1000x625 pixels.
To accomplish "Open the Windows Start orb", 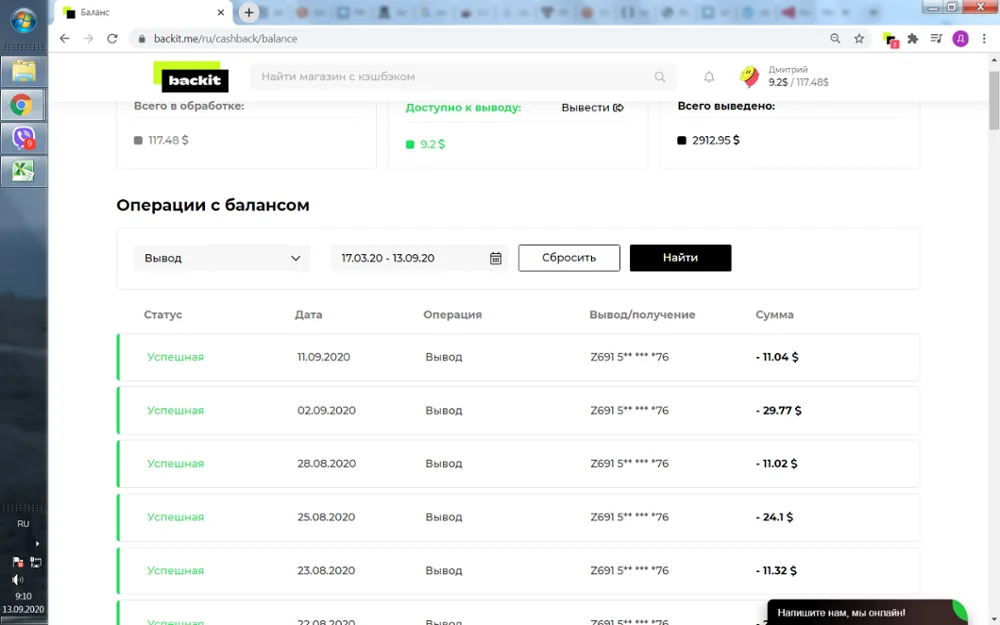I will pos(24,20).
